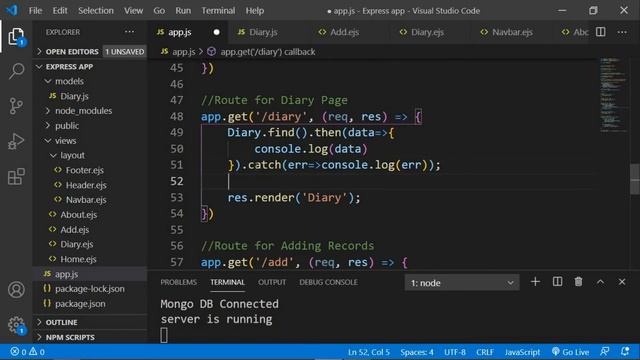Open the Terminal menu
640x360 pixels.
coord(218,11)
